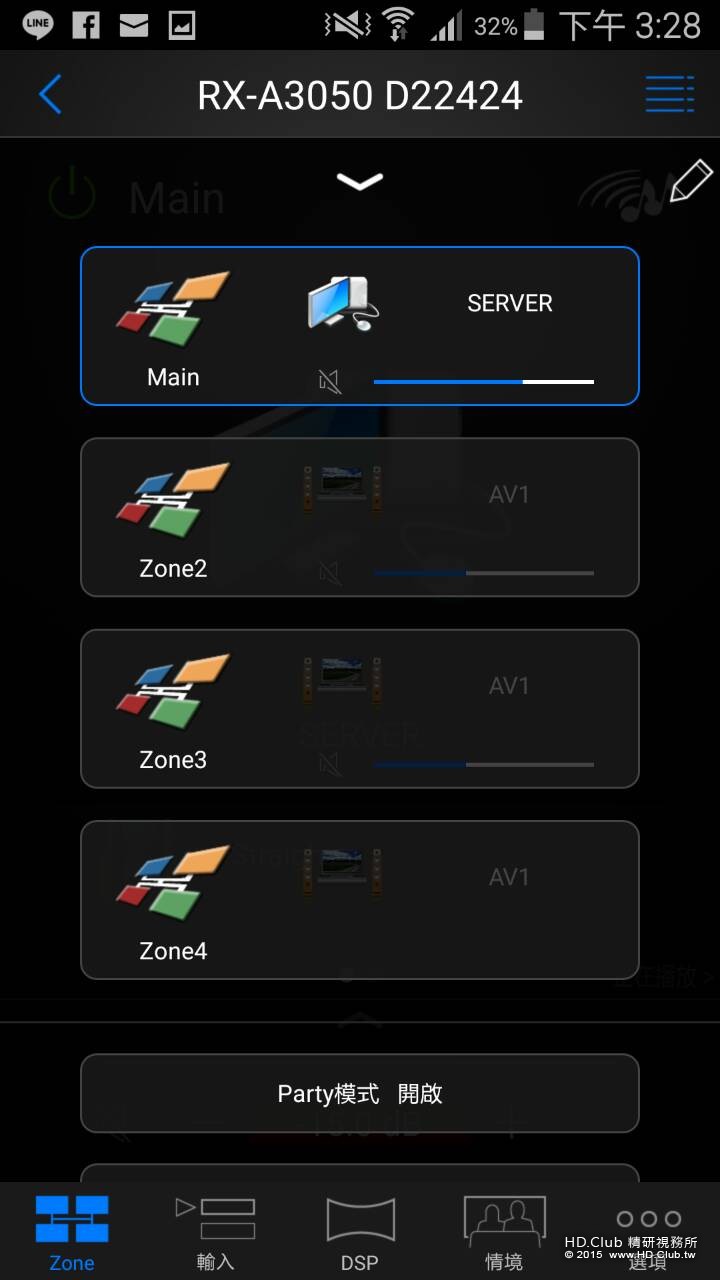
Task: Select the Zone4 tiles icon
Action: click(173, 883)
